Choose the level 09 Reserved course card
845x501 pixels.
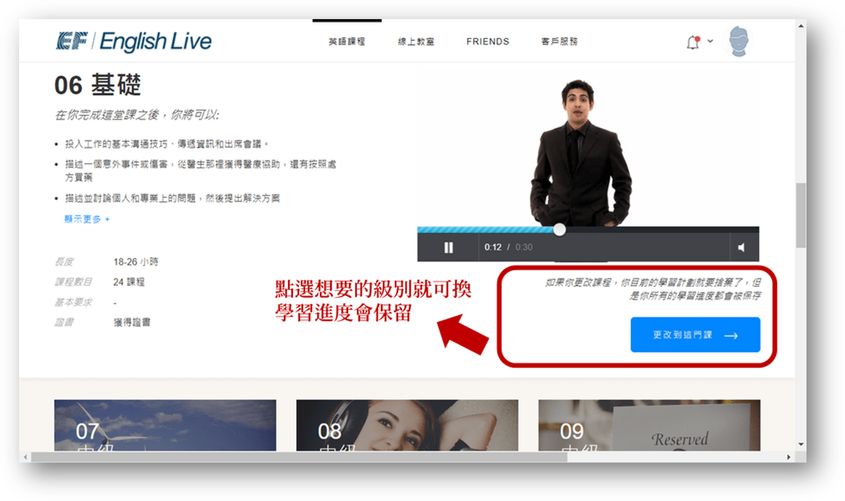648,425
